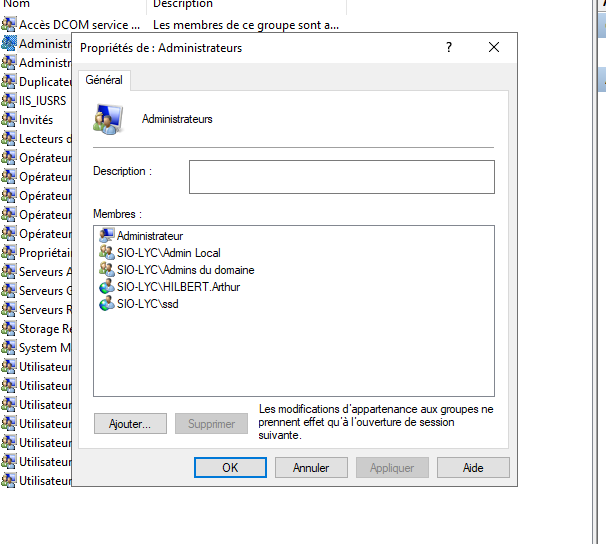
Task: Click the Lecteurs group icon
Action: point(9,138)
